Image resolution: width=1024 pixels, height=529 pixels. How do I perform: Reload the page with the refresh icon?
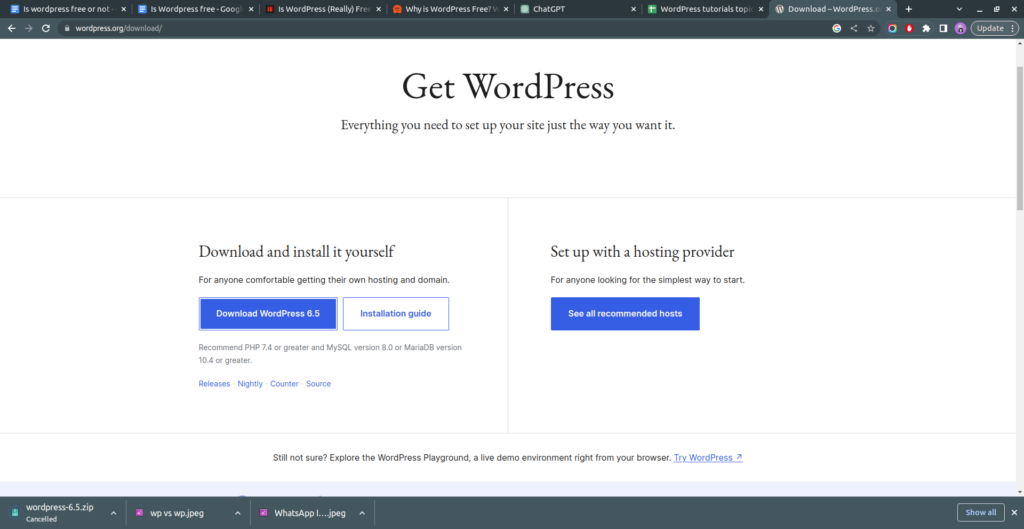coord(46,28)
